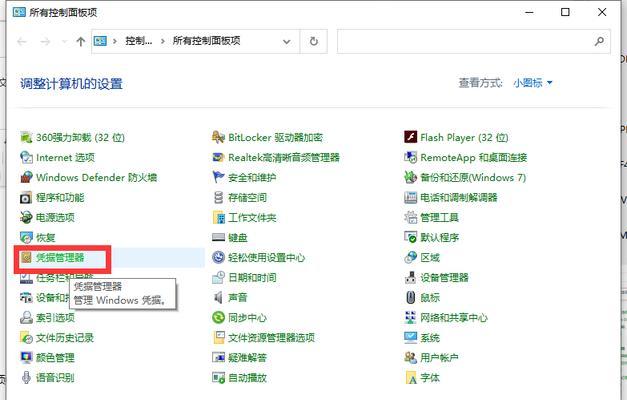Image resolution: width=627 pixels, height=400 pixels.
Task: Open the 设备管理器 icon
Action: tap(411, 278)
